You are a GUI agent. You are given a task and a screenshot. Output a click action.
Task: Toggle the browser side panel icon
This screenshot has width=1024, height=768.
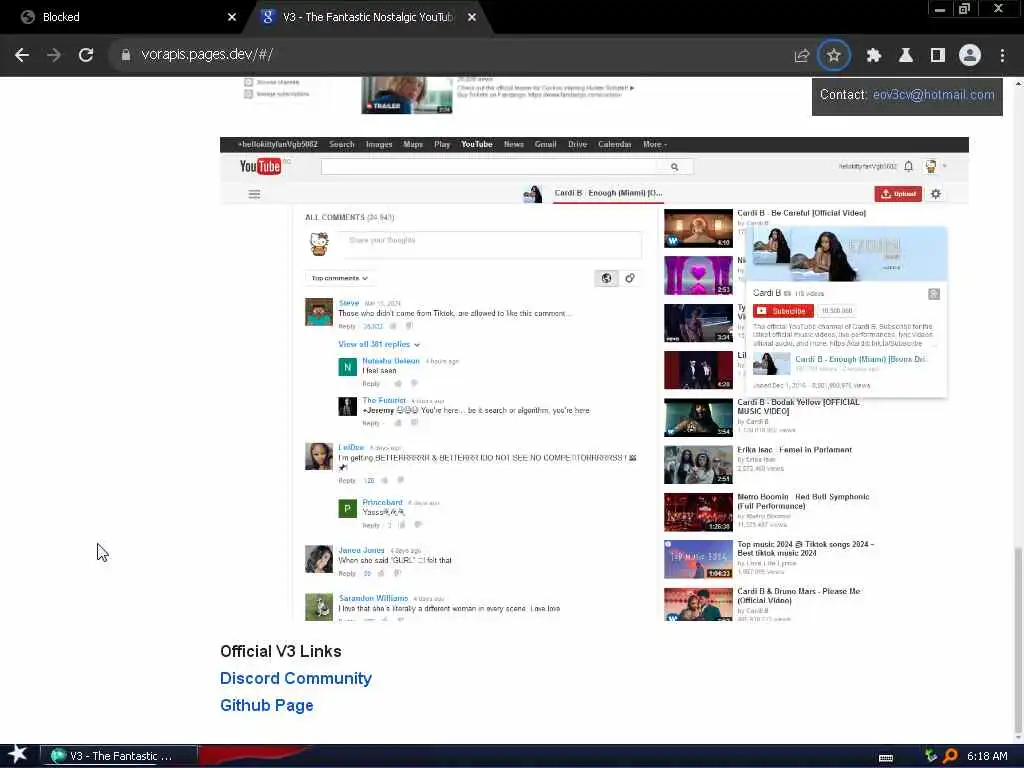pos(938,56)
